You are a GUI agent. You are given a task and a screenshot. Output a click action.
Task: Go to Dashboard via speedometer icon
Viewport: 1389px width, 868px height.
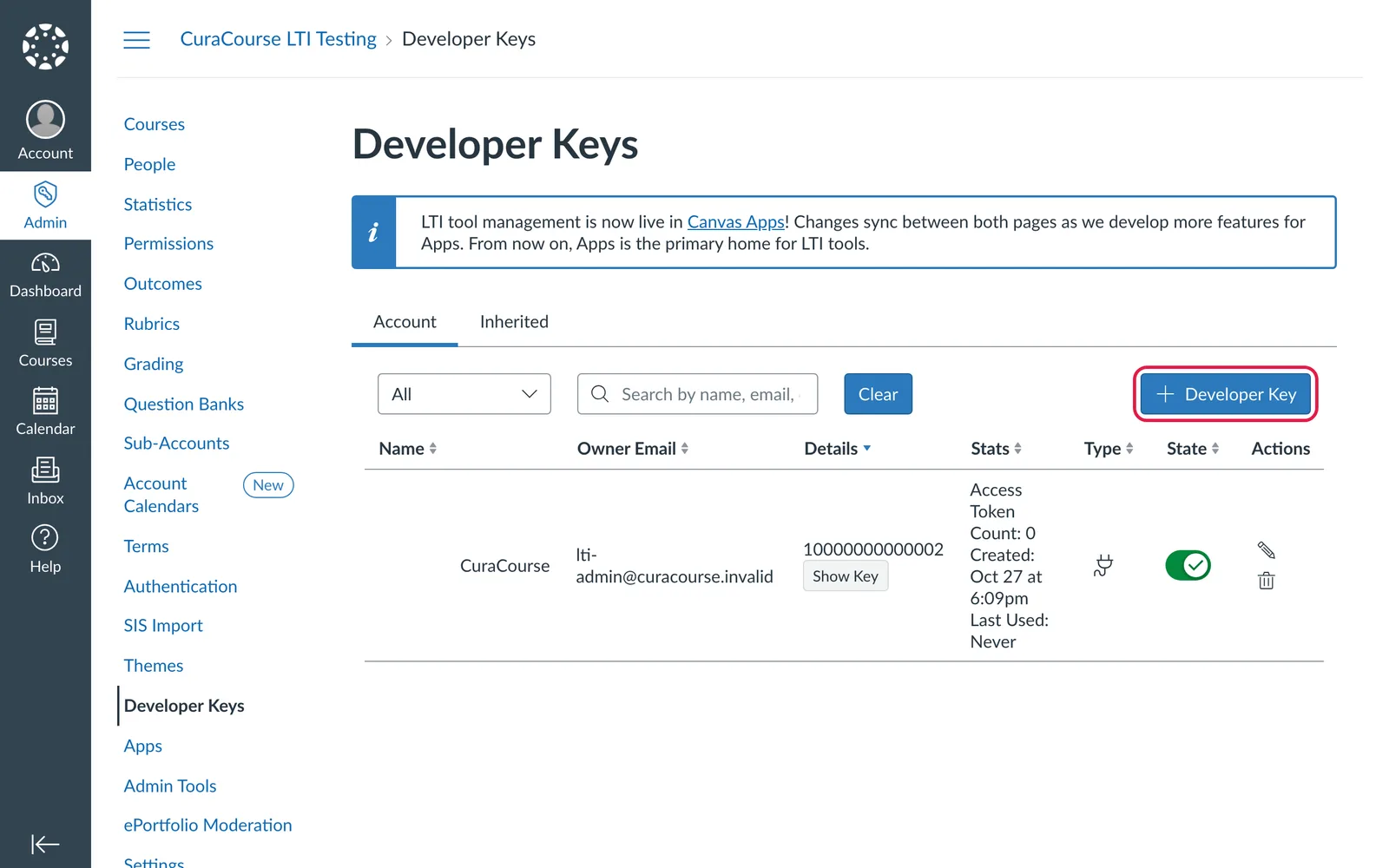coord(45,262)
